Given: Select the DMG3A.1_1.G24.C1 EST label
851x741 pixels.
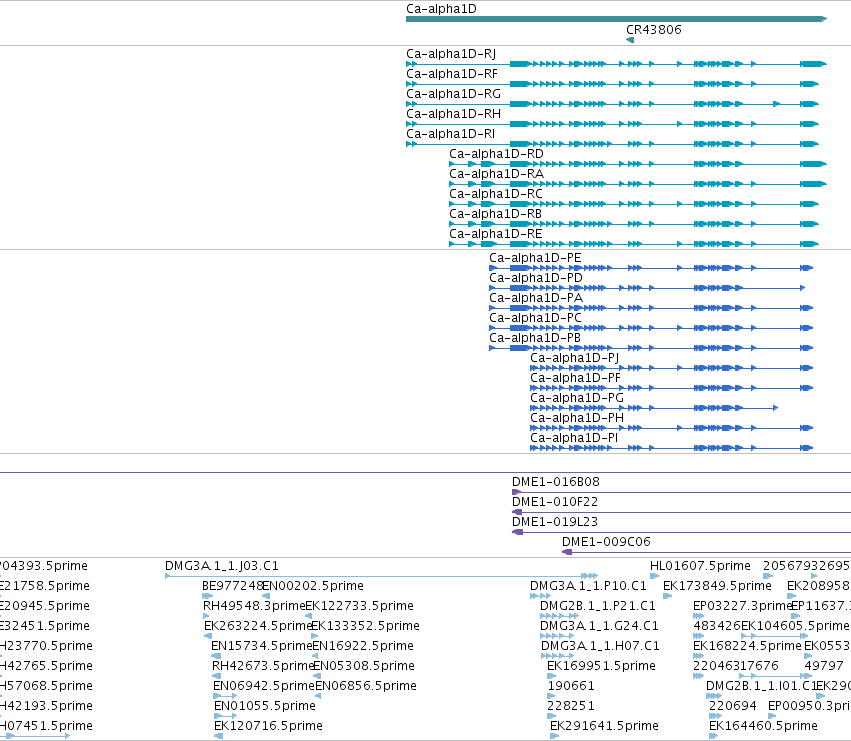Looking at the screenshot, I should pyautogui.click(x=599, y=626).
